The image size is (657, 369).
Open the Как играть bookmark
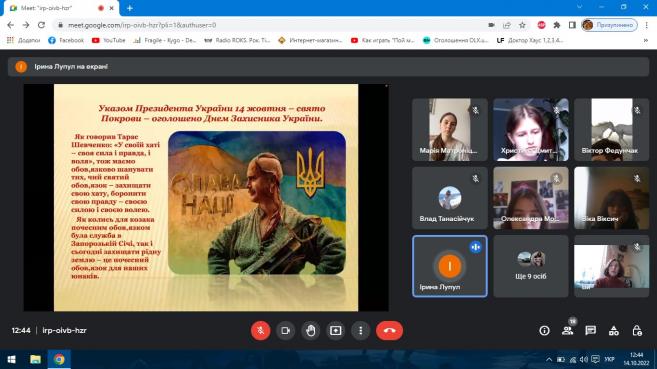[x=383, y=40]
